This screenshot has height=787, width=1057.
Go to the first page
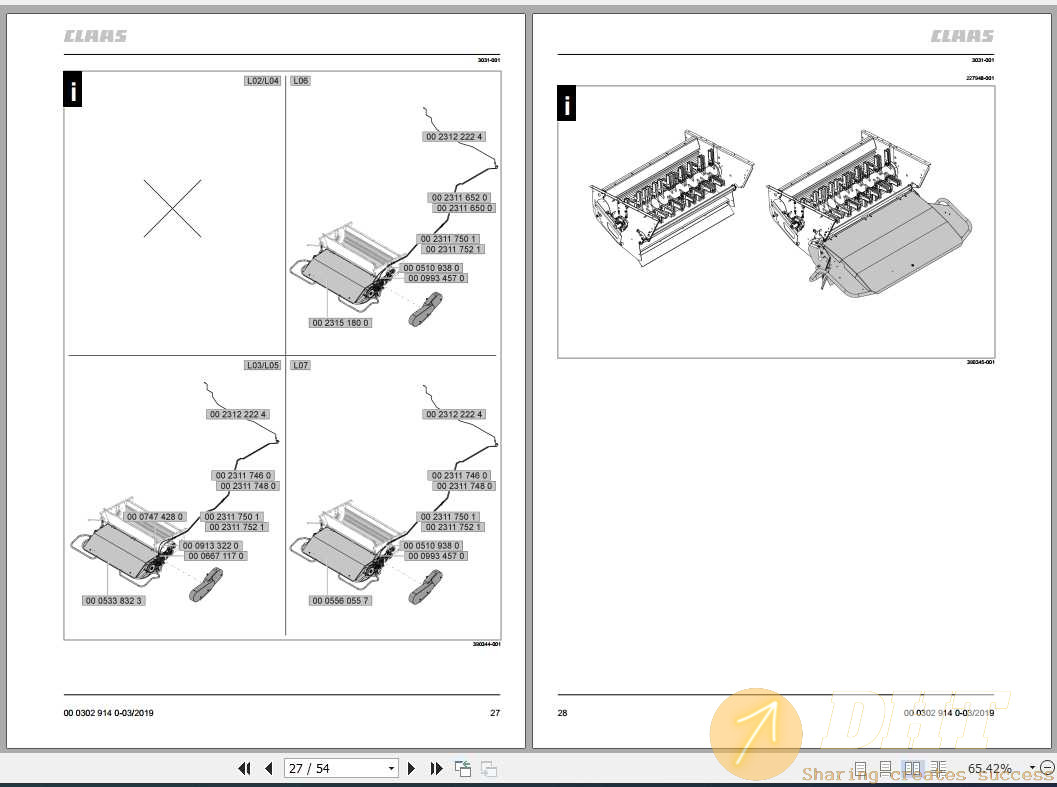coord(244,768)
